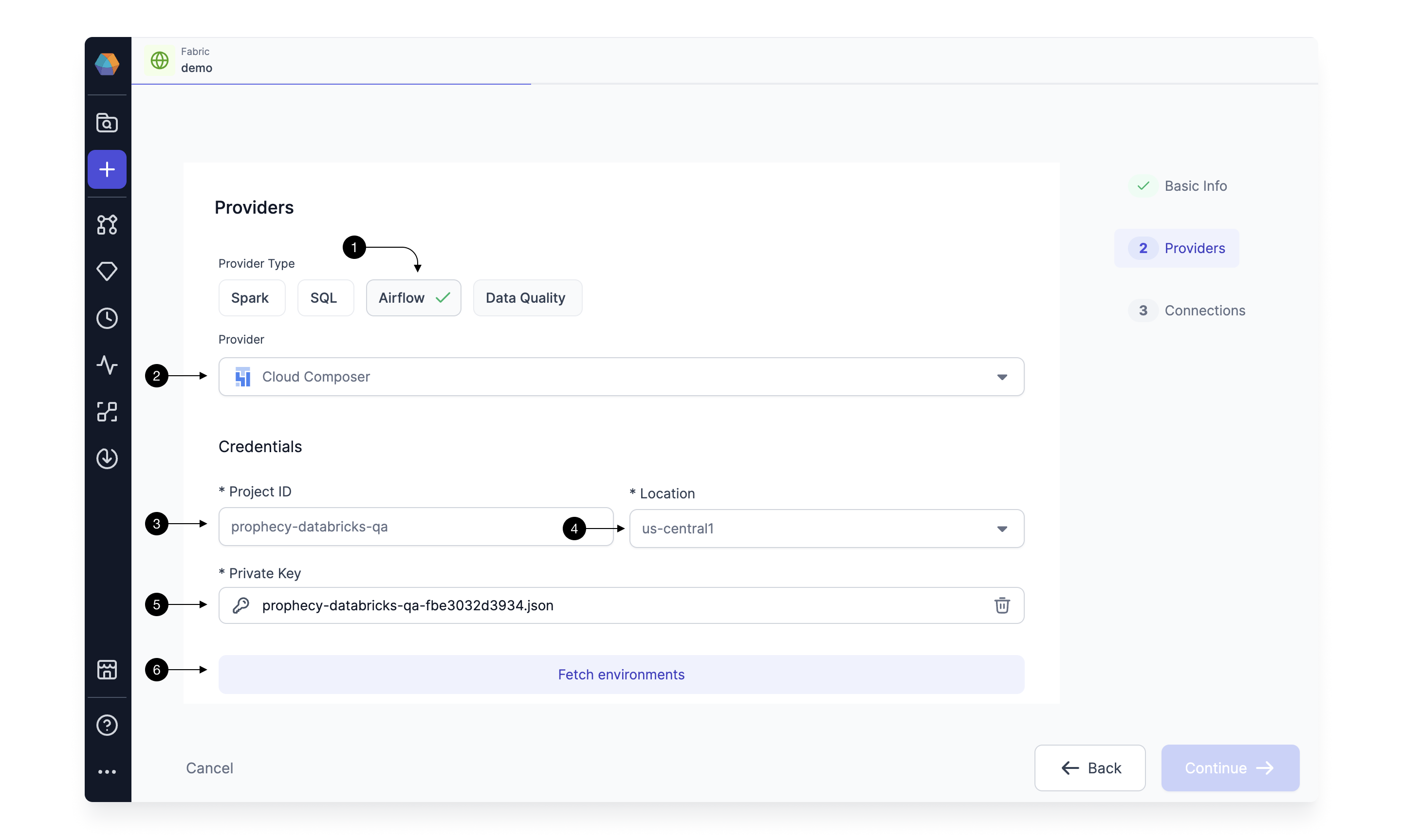Open the download arrow sidebar icon

[x=107, y=458]
